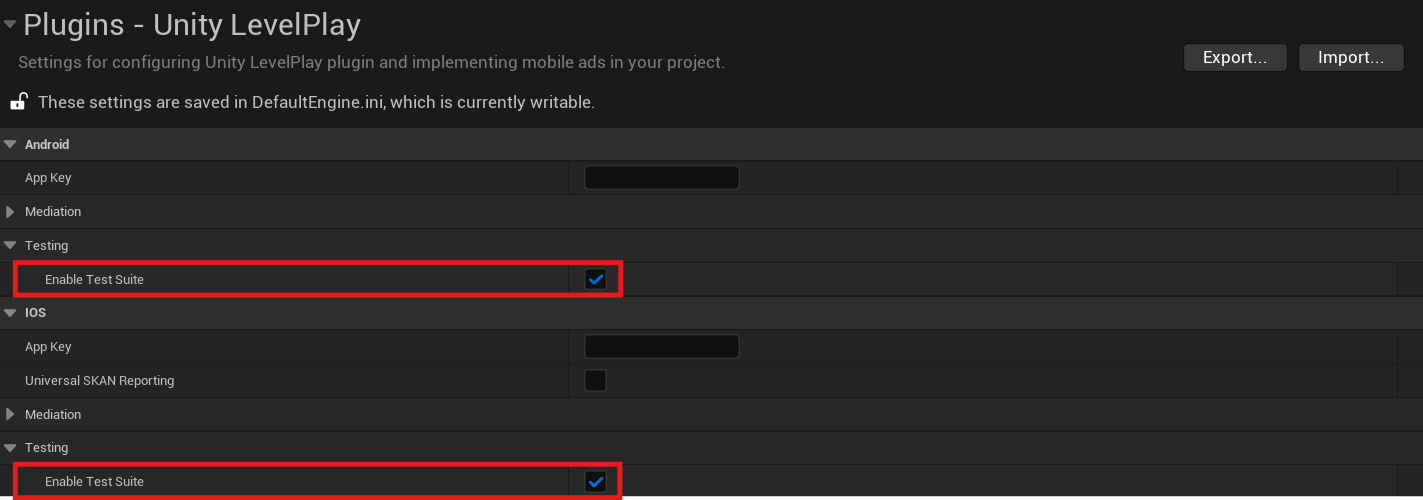The image size is (1423, 500).
Task: Enable the Universal SKAN Reporting checkbox
Action: [x=595, y=381]
